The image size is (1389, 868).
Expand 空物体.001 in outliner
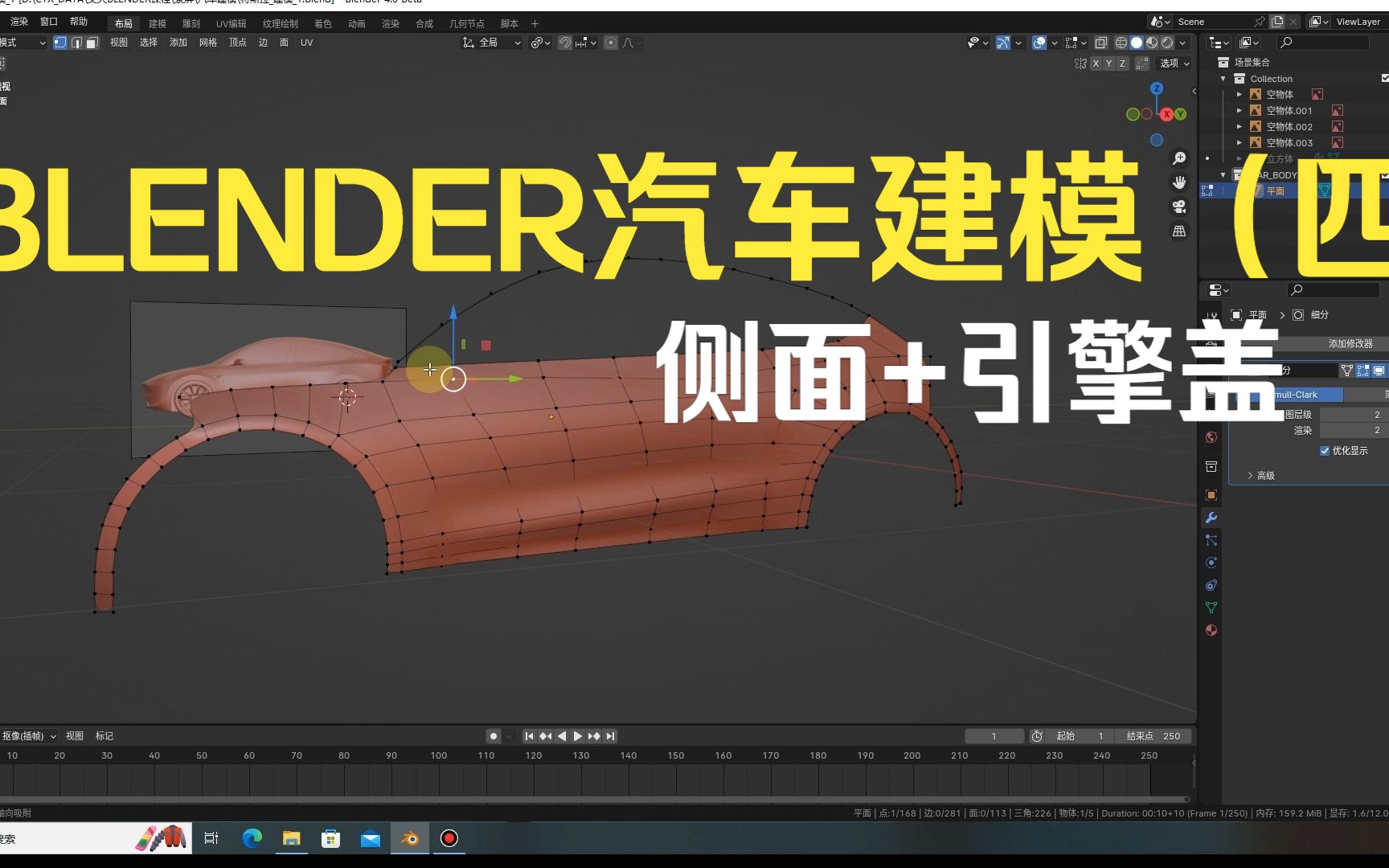point(1239,111)
